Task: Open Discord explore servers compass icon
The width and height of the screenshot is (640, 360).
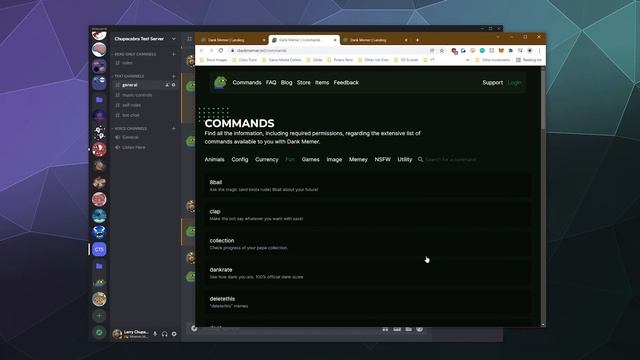Action: click(x=99, y=332)
